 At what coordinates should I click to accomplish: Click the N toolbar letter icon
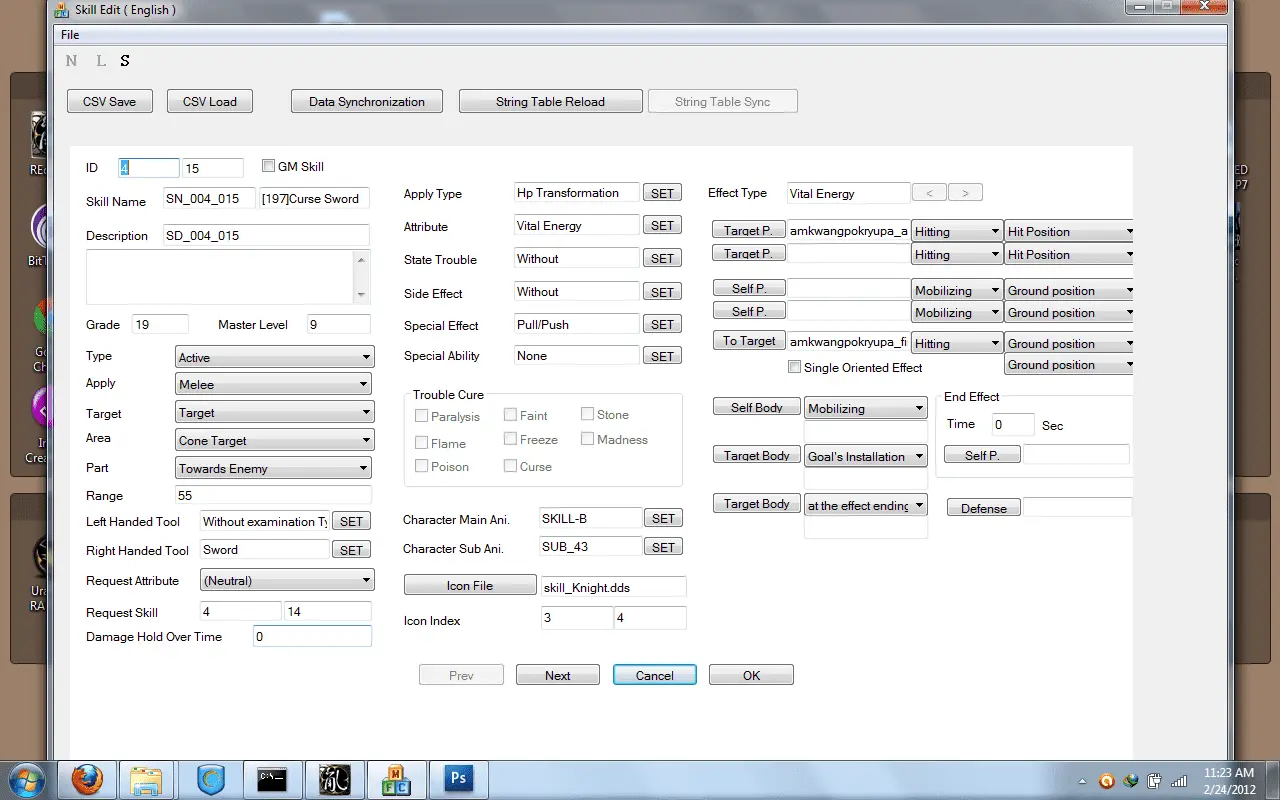click(71, 61)
